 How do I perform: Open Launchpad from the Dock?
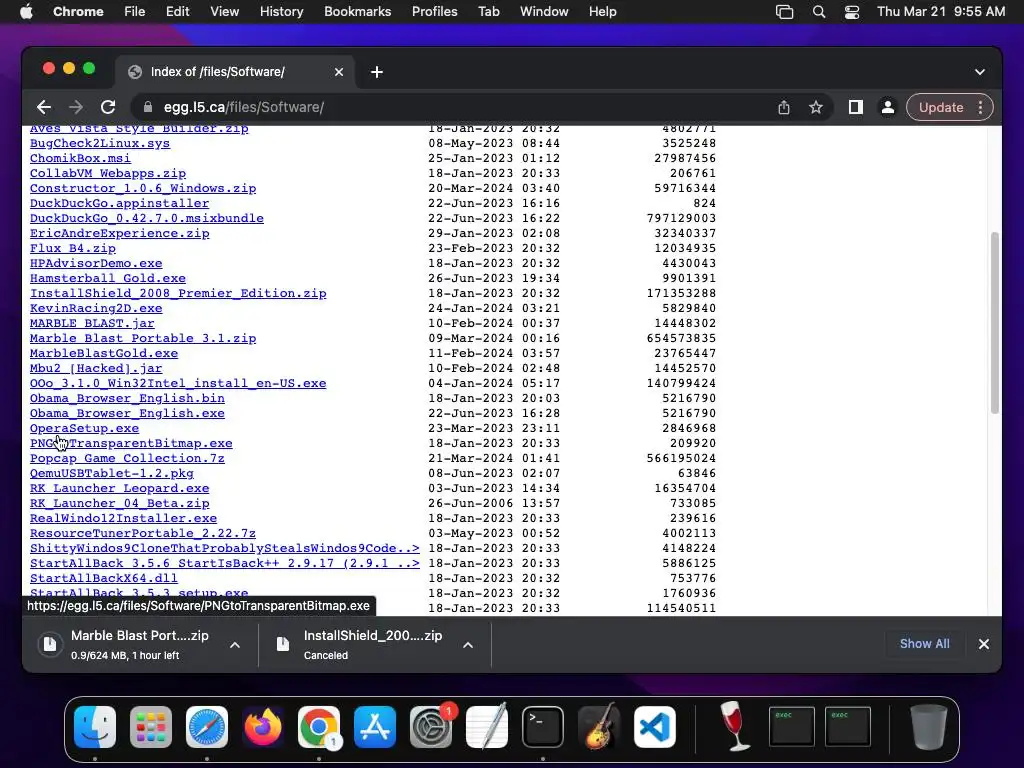point(151,727)
